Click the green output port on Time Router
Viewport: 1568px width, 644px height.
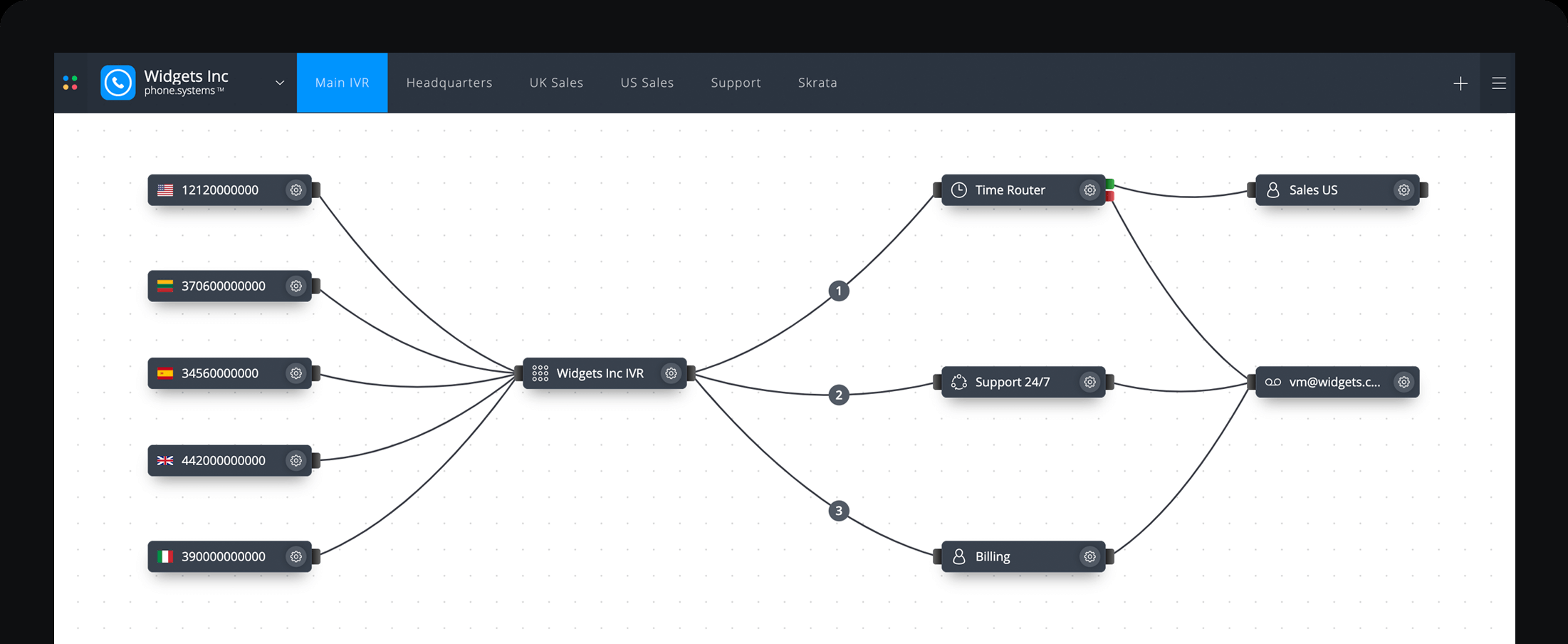pyautogui.click(x=1110, y=185)
